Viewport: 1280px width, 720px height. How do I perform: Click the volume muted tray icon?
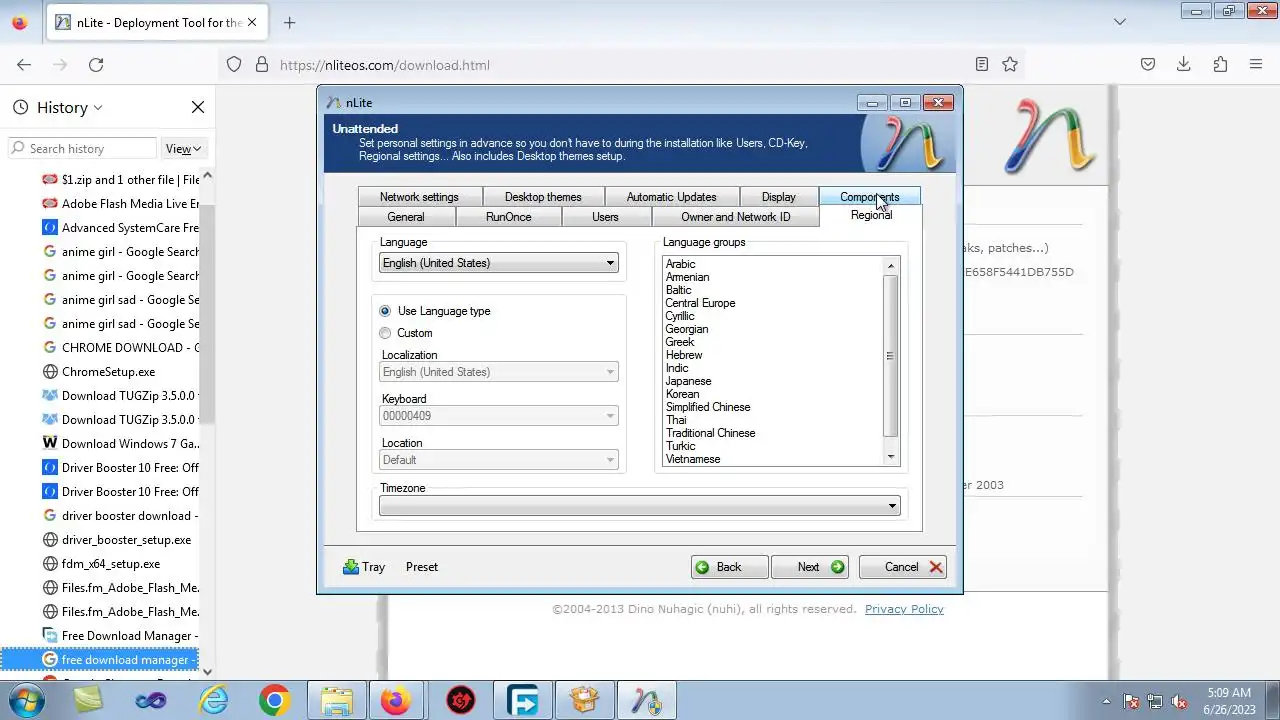(x=1180, y=701)
